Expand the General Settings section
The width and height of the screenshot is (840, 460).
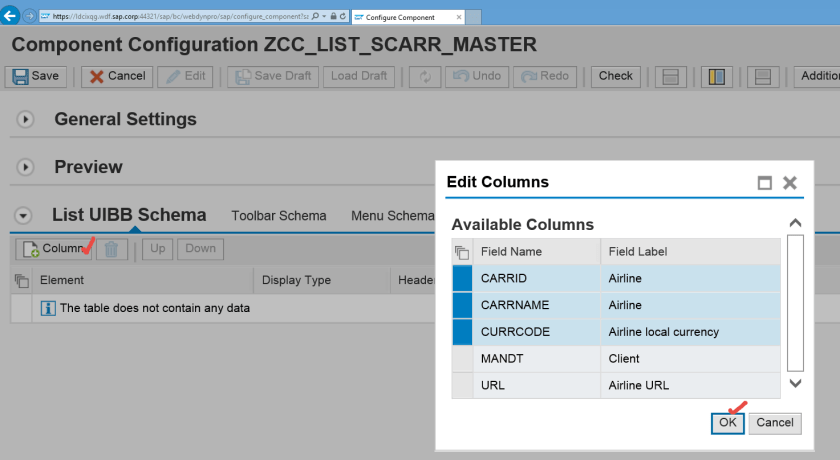coord(25,119)
